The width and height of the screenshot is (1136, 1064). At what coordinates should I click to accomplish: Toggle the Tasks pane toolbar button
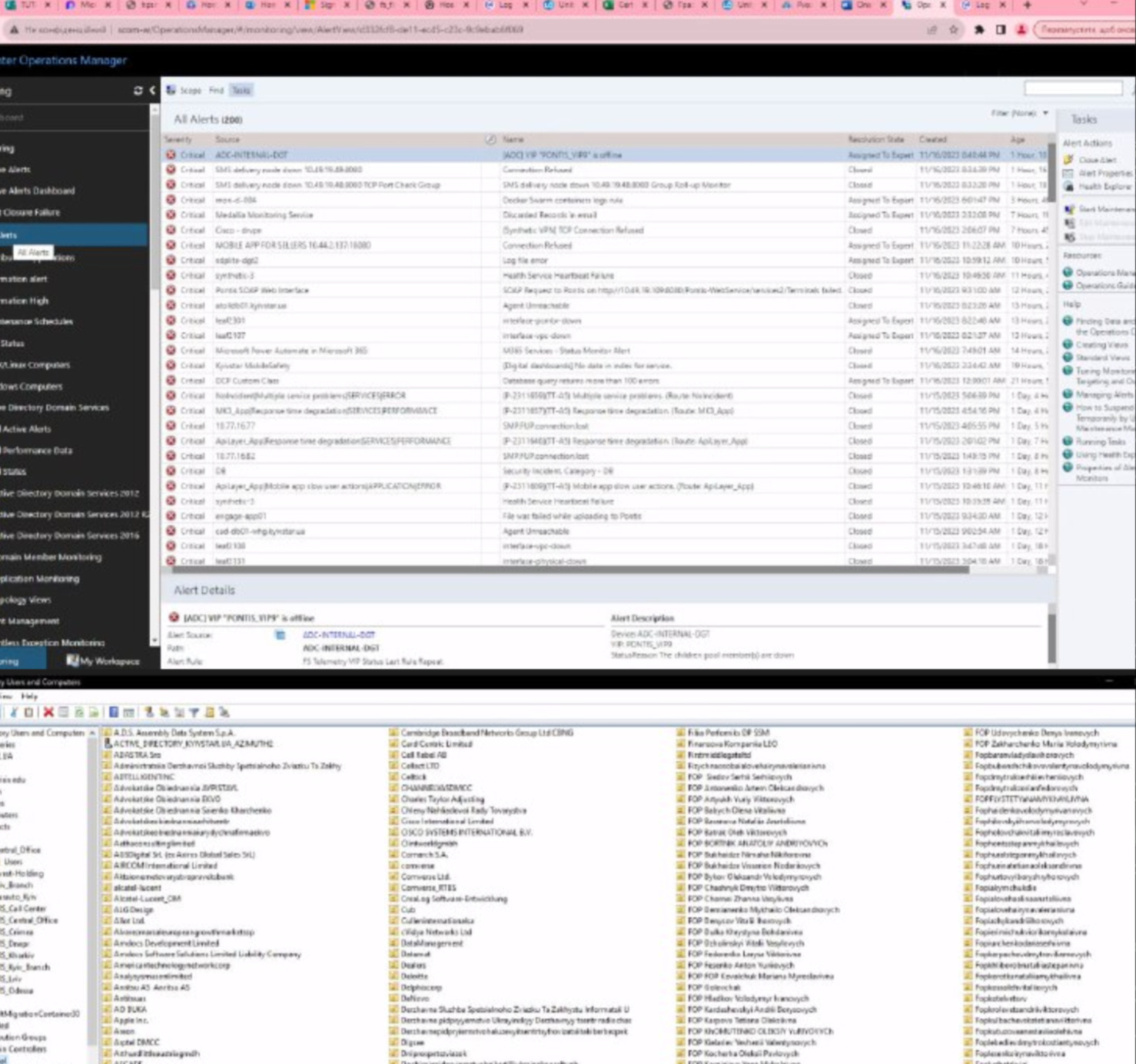[x=241, y=90]
